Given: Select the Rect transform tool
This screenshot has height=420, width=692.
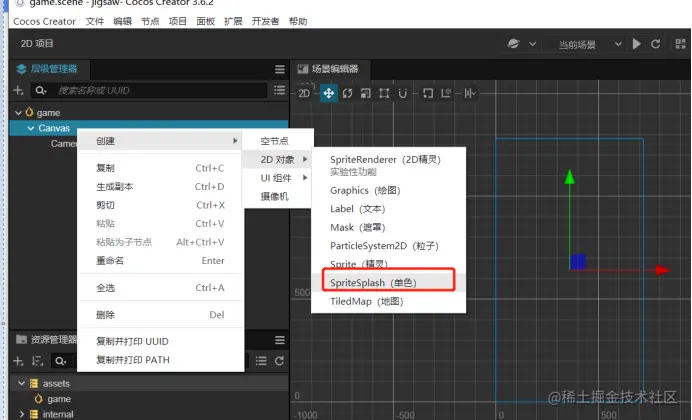Looking at the screenshot, I should point(384,93).
